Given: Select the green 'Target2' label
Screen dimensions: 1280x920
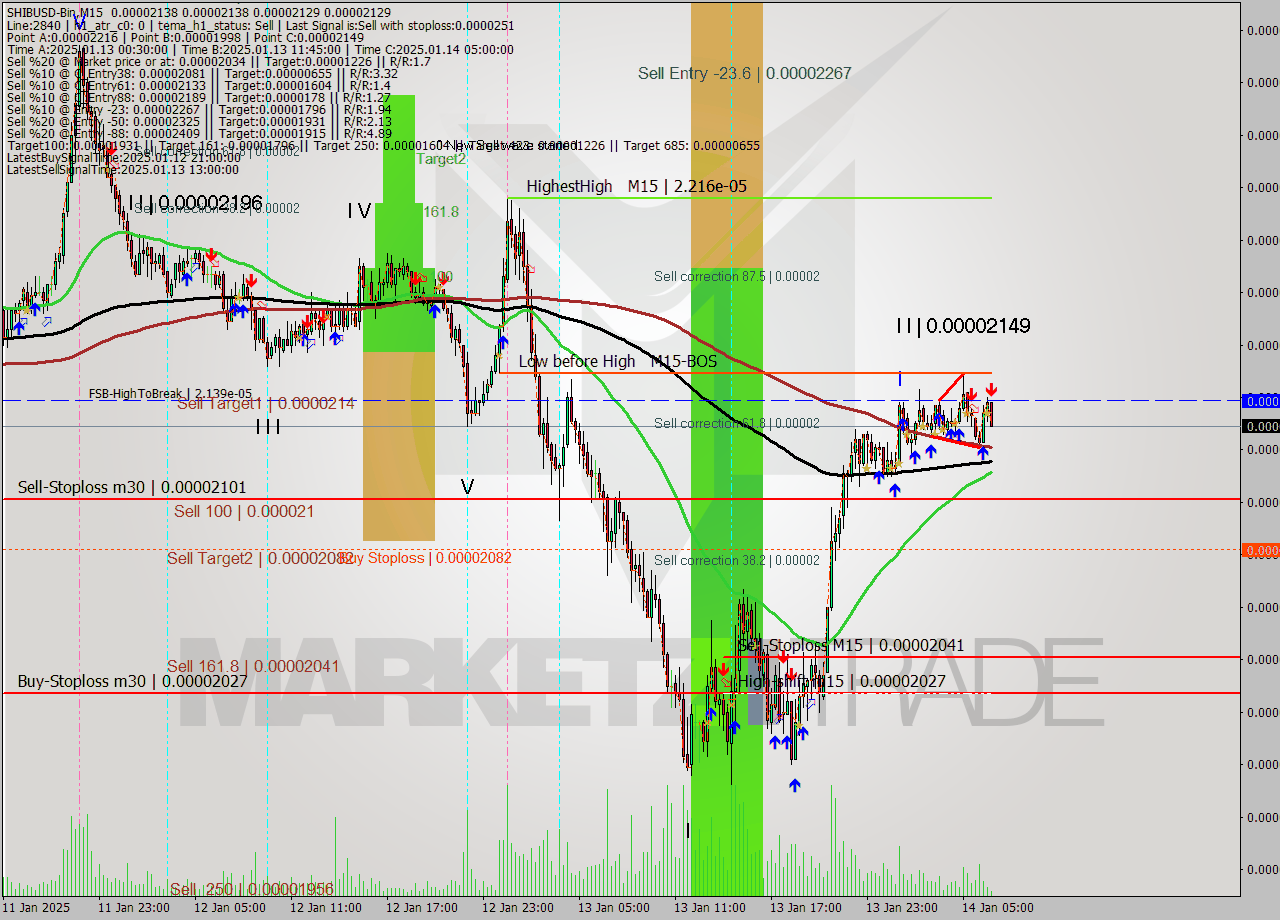Looking at the screenshot, I should click(x=441, y=158).
